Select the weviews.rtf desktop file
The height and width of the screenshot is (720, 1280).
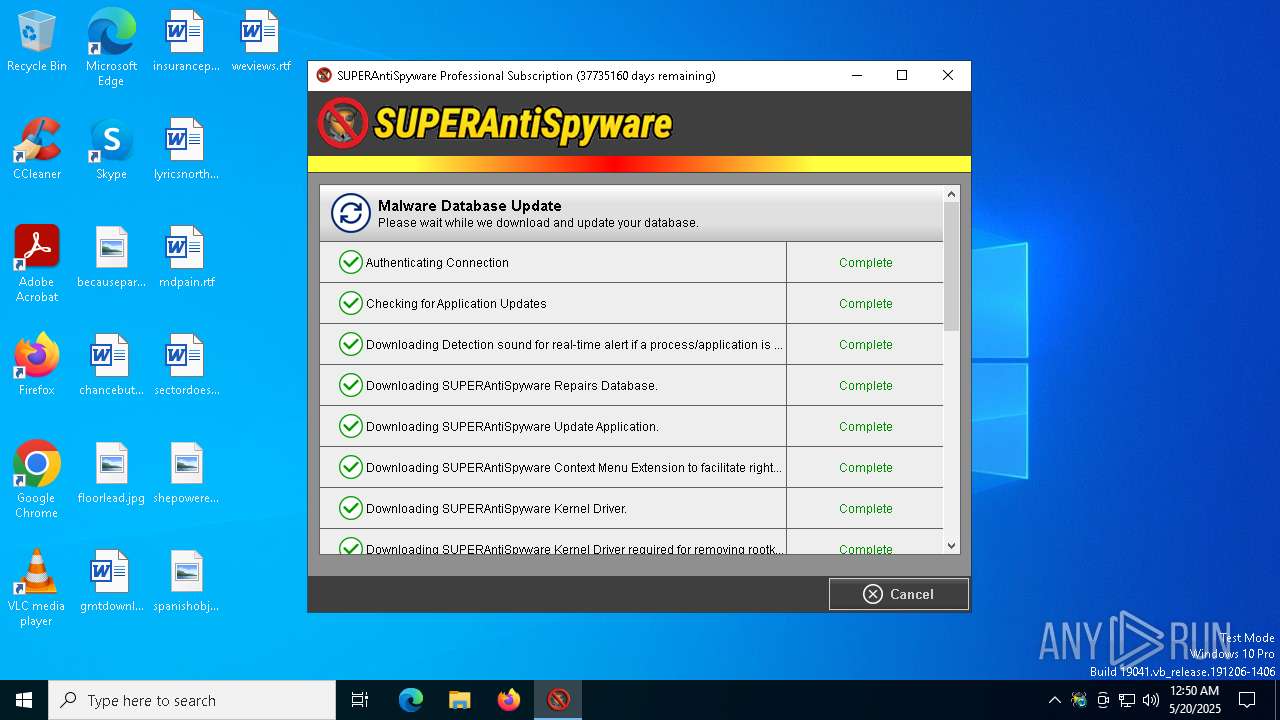(260, 41)
